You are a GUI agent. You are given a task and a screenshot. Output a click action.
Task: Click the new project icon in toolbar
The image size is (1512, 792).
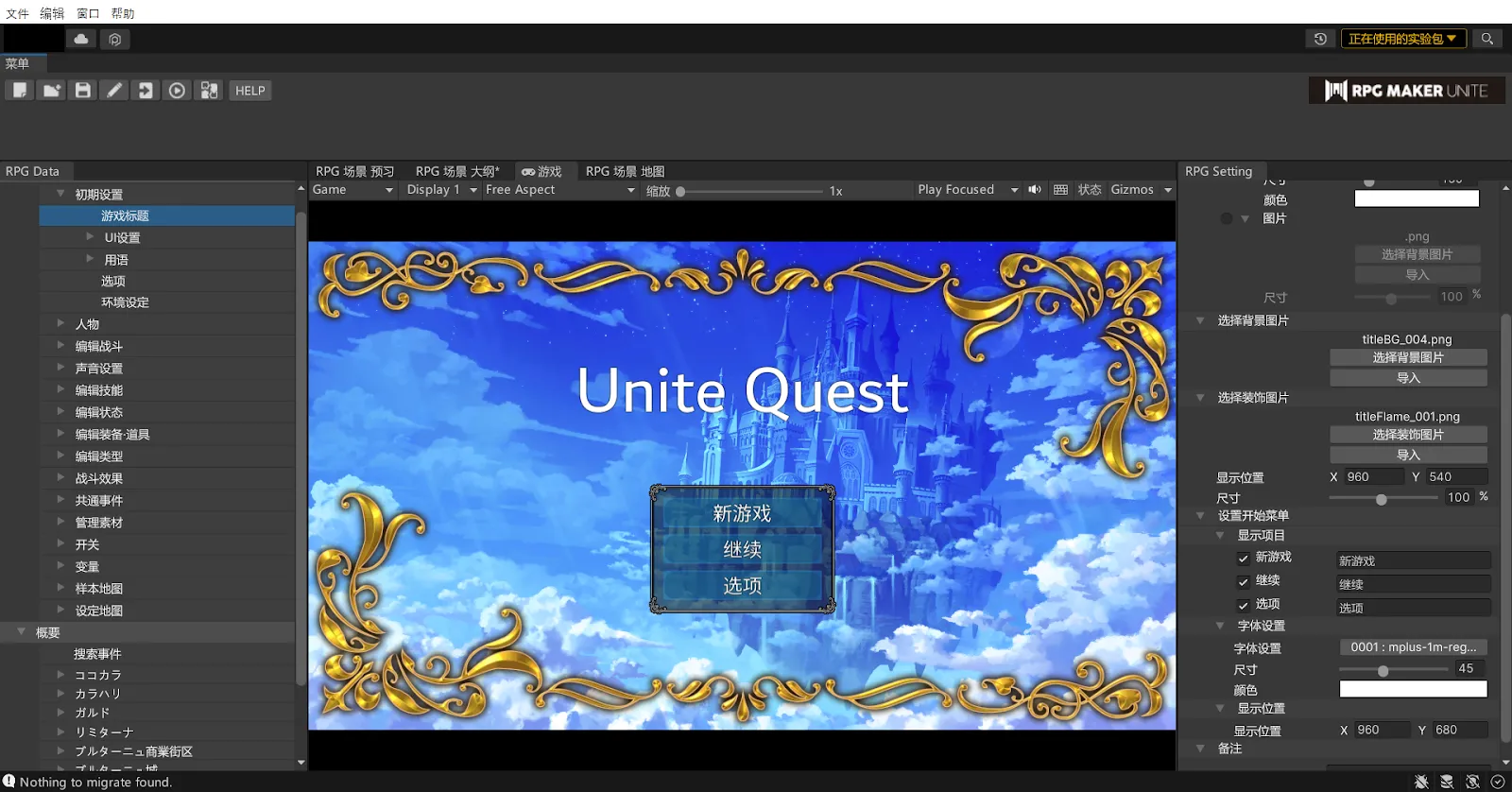point(20,91)
